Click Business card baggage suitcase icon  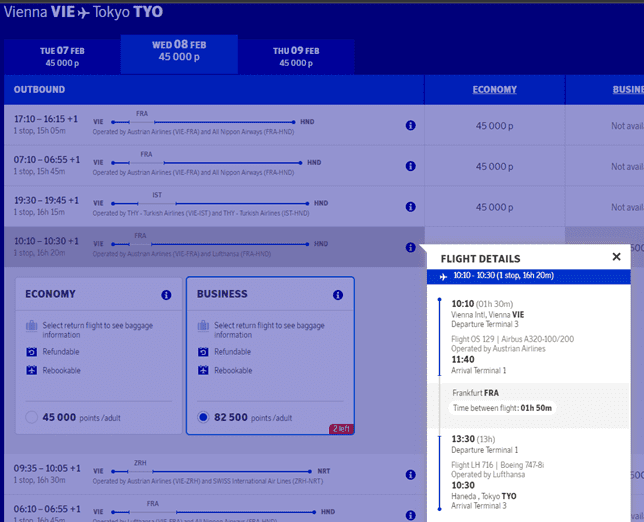[203, 326]
